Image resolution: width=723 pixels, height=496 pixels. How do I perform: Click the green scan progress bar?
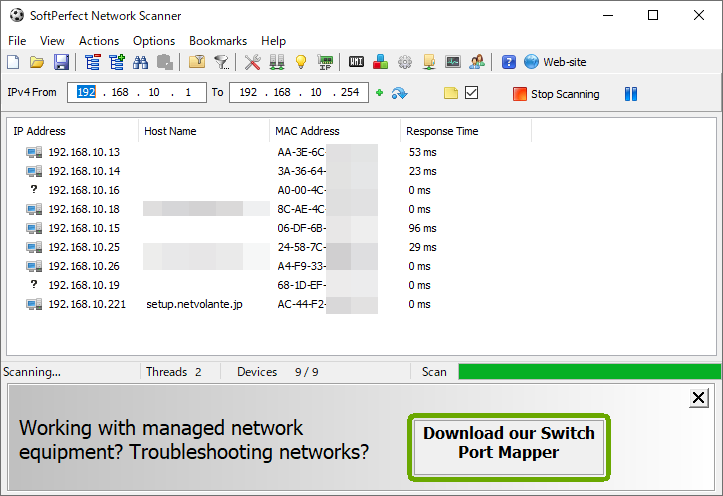pyautogui.click(x=589, y=372)
